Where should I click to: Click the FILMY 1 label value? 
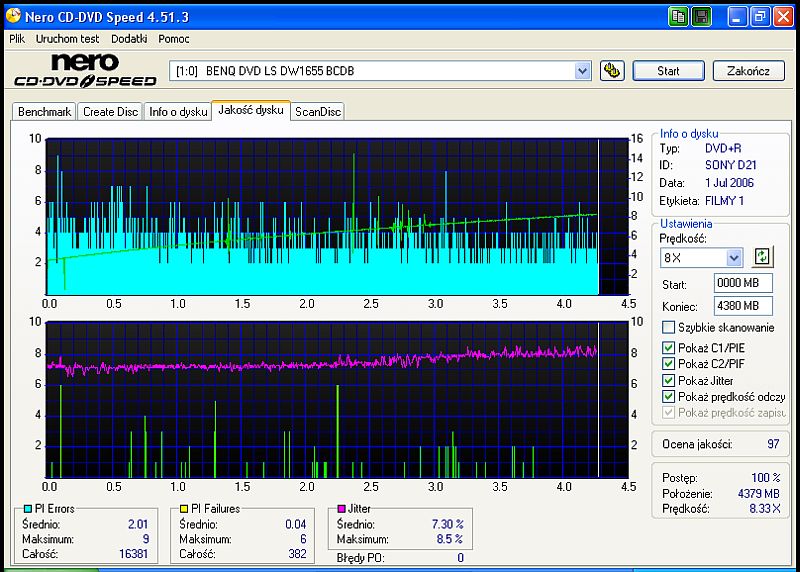click(x=724, y=201)
